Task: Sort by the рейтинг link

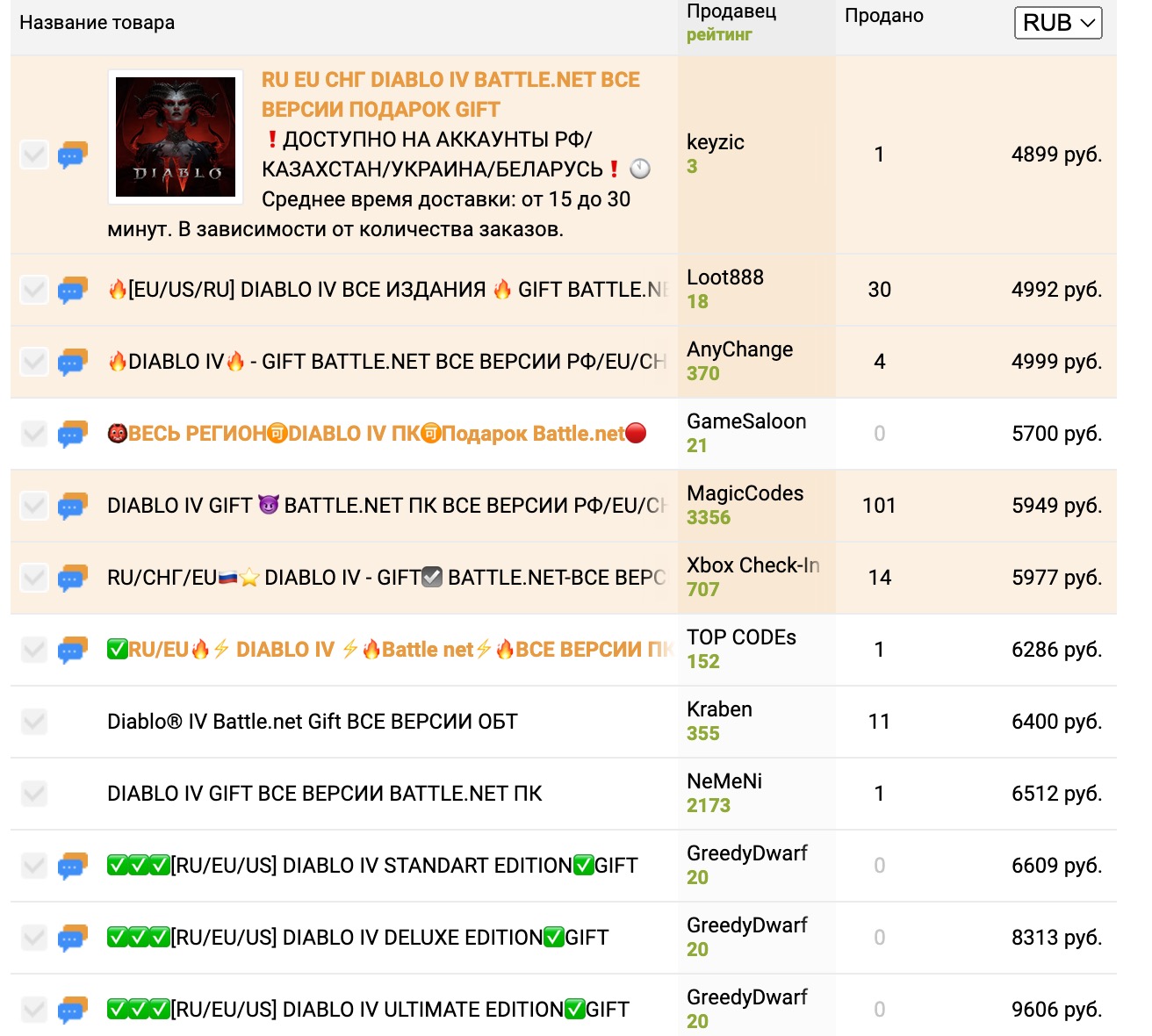Action: pyautogui.click(x=719, y=35)
